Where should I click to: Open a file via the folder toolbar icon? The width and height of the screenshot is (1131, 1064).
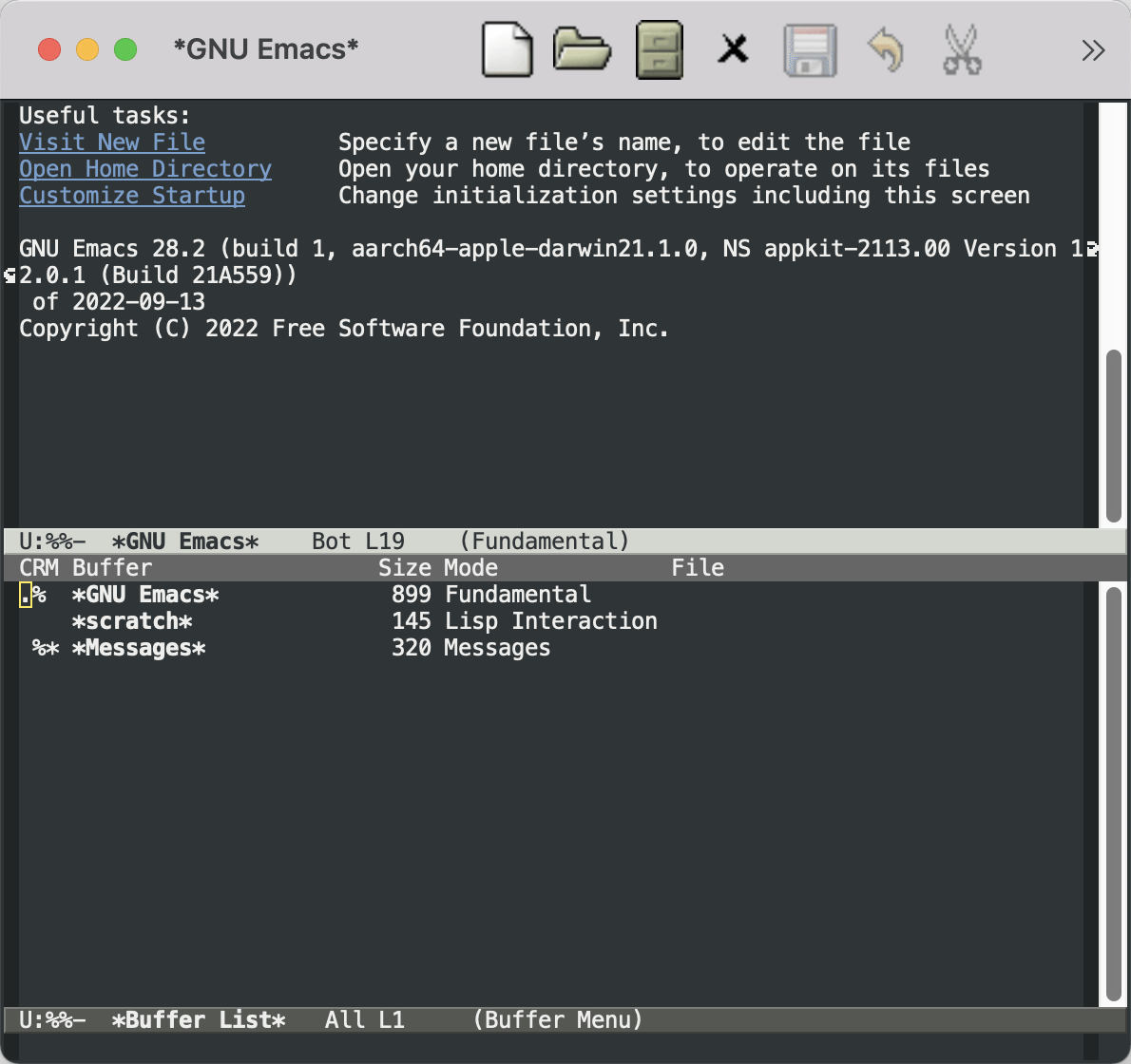pyautogui.click(x=583, y=49)
